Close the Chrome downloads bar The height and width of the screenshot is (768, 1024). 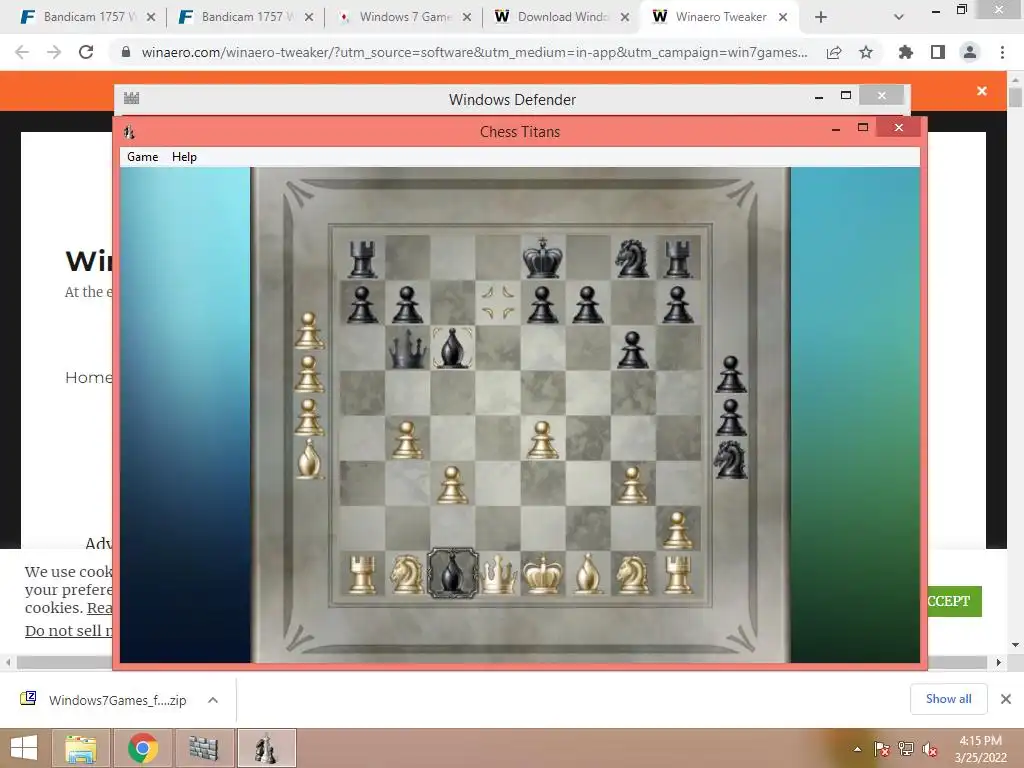[1006, 699]
